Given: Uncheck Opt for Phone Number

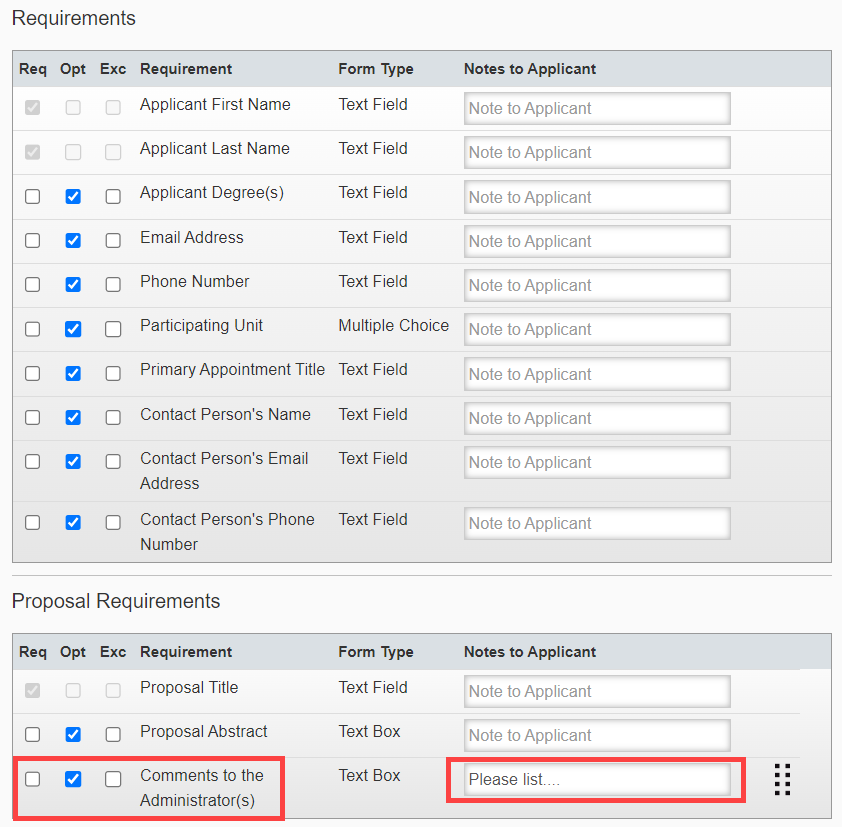Looking at the screenshot, I should [73, 285].
